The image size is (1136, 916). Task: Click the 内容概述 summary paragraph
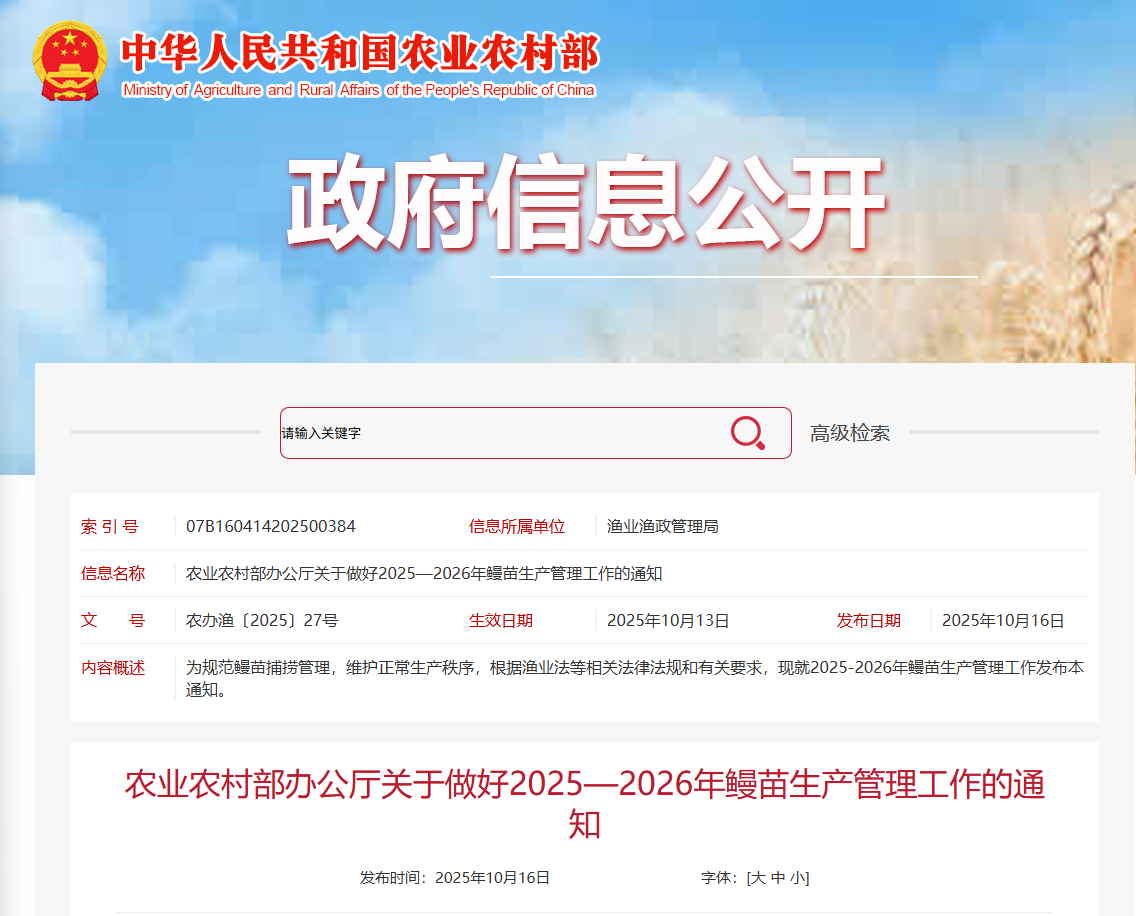[634, 678]
